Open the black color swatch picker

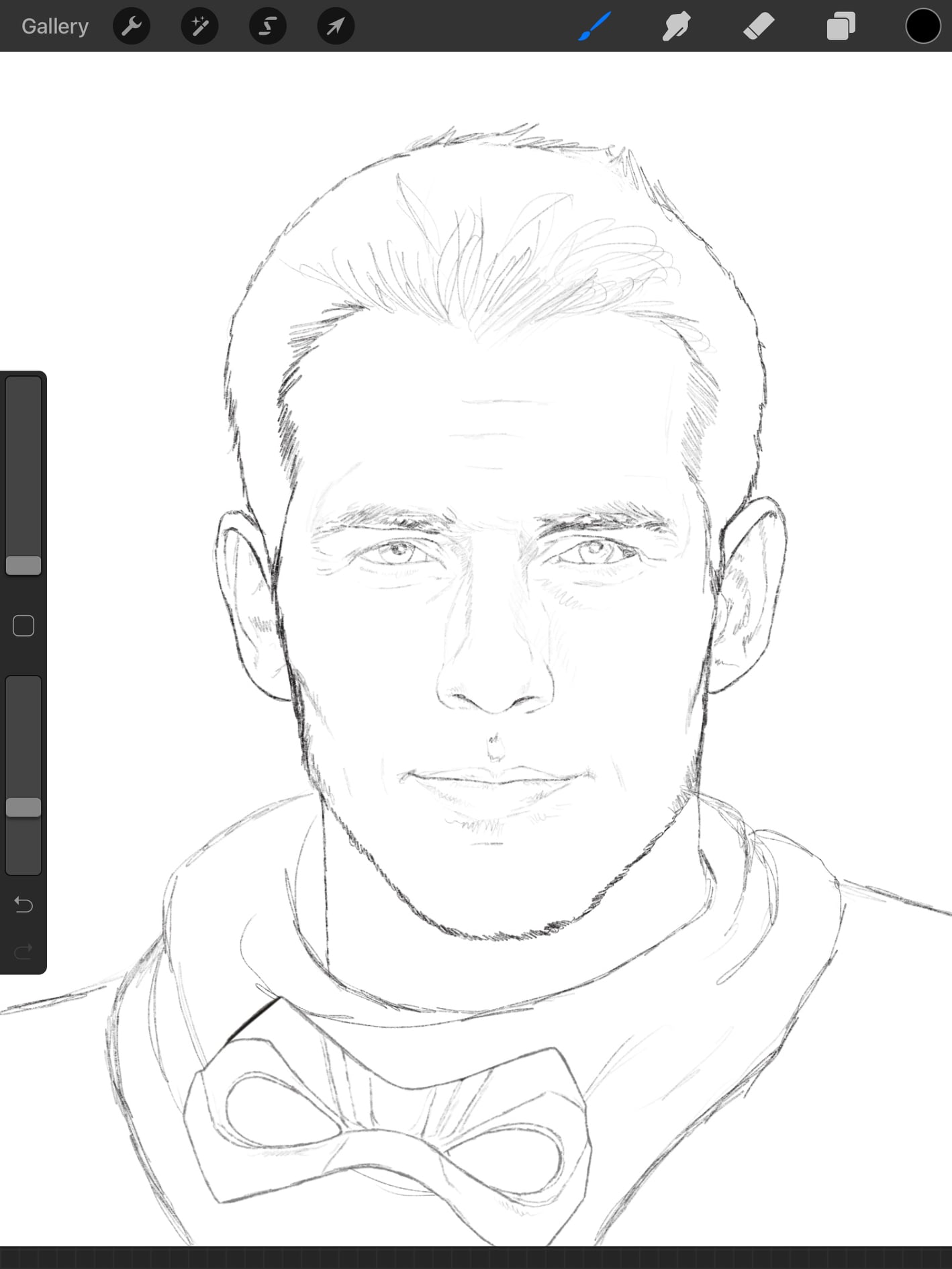[922, 26]
